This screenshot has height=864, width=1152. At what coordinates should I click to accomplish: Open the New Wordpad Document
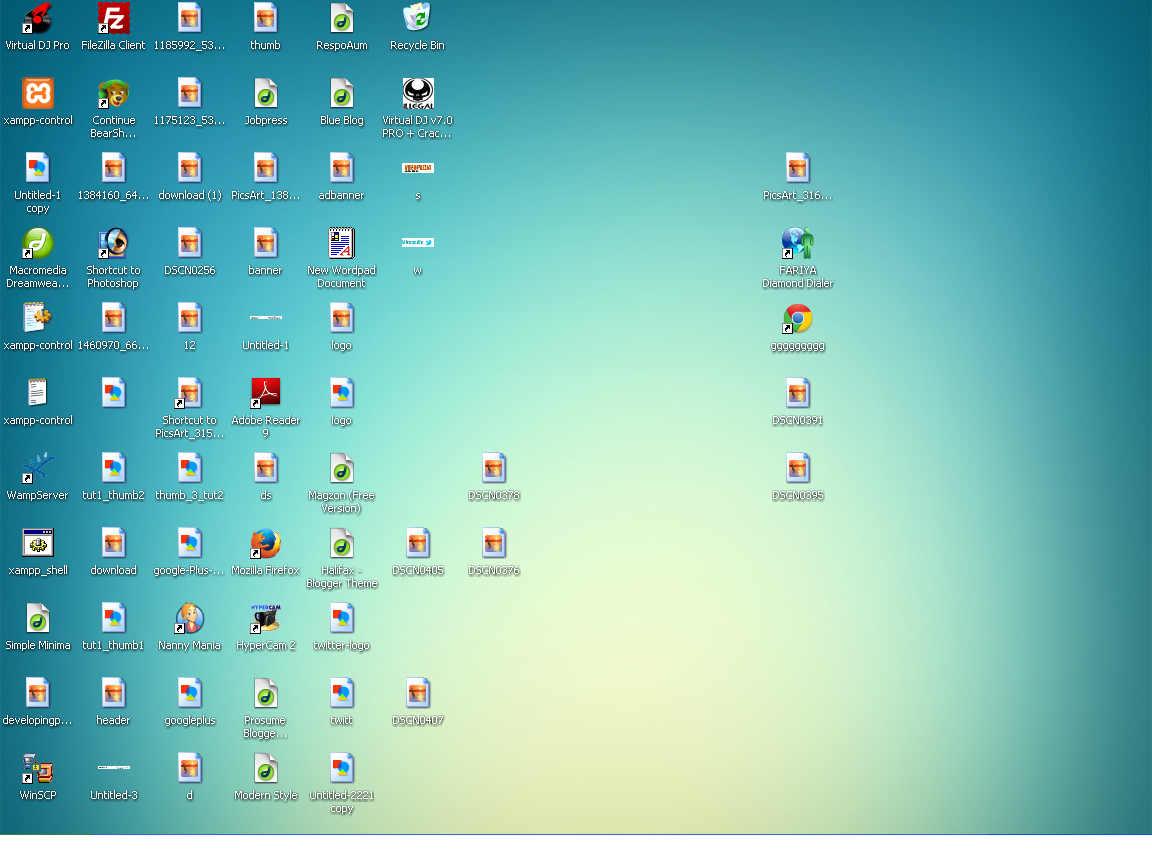341,244
